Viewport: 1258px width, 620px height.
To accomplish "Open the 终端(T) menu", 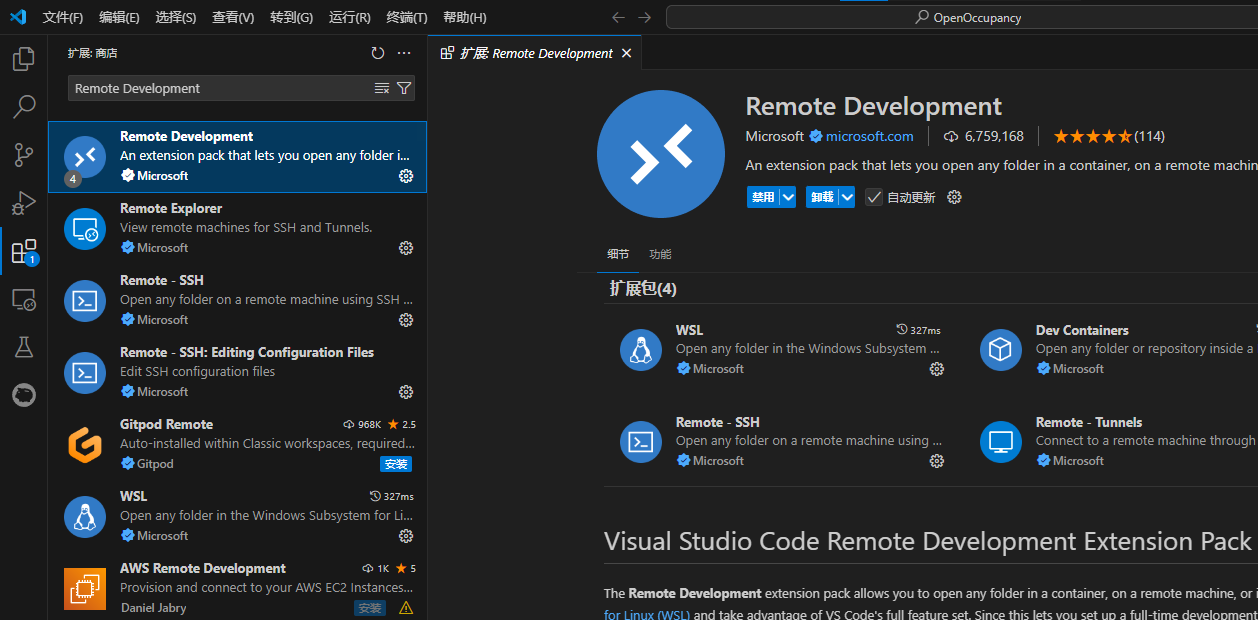I will (x=406, y=17).
